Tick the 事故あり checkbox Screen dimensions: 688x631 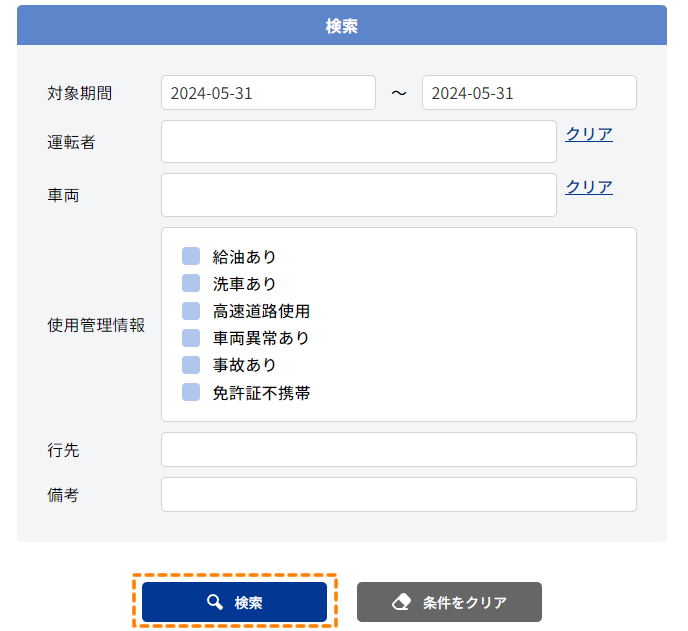(x=191, y=365)
